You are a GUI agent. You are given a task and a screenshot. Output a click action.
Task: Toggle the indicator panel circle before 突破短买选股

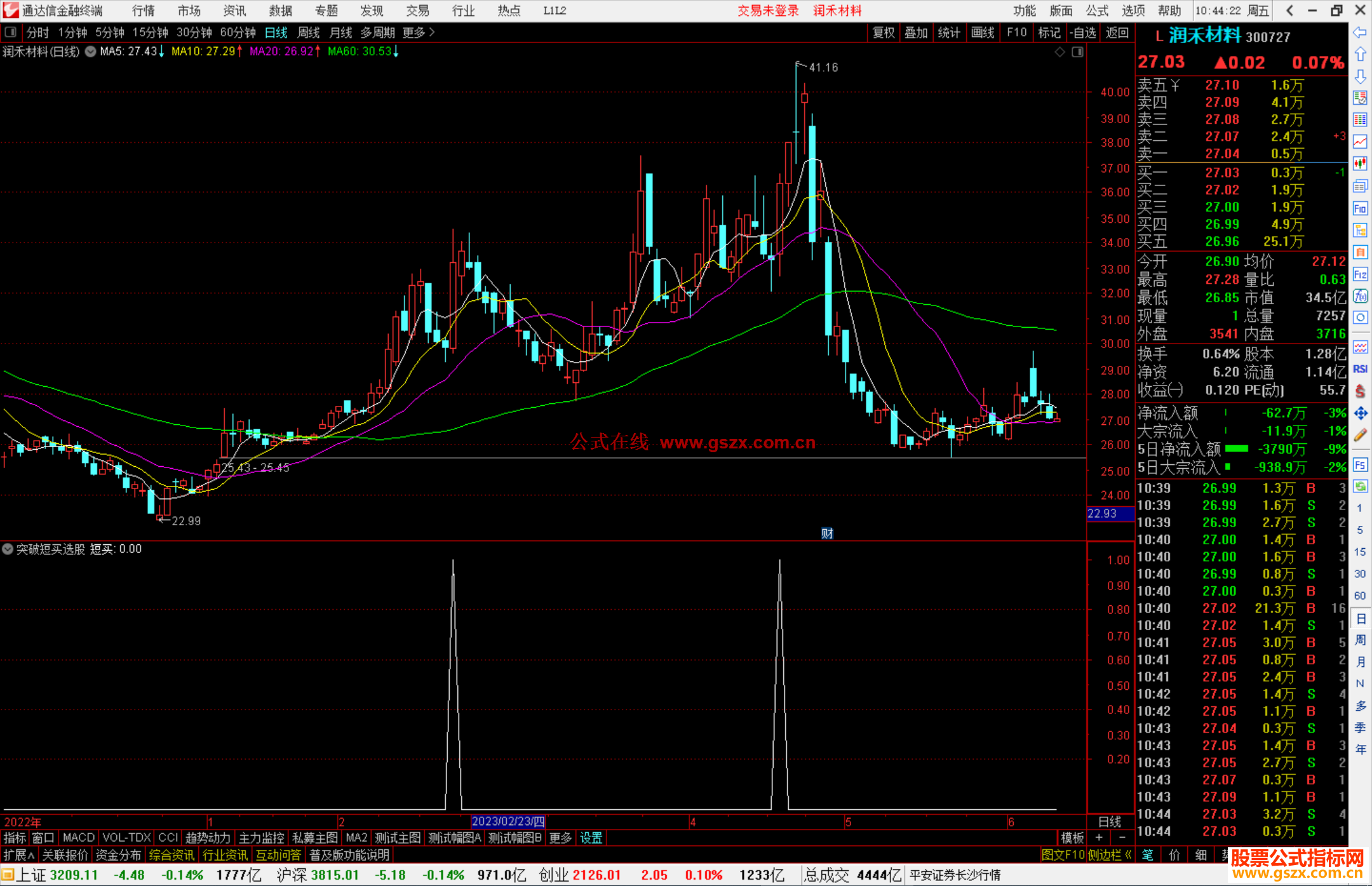pyautogui.click(x=8, y=549)
